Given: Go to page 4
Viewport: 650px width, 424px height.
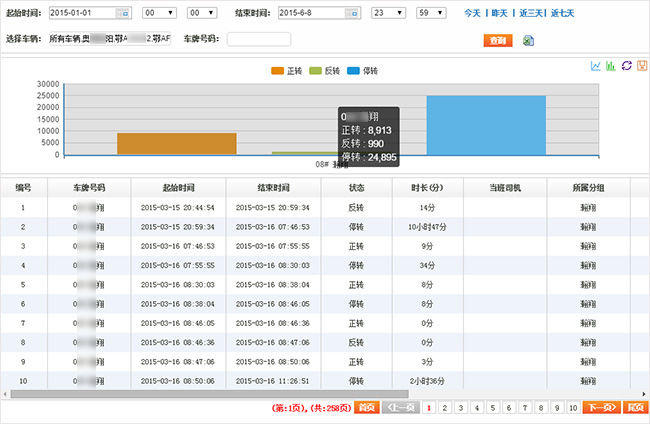Looking at the screenshot, I should pyautogui.click(x=477, y=408).
